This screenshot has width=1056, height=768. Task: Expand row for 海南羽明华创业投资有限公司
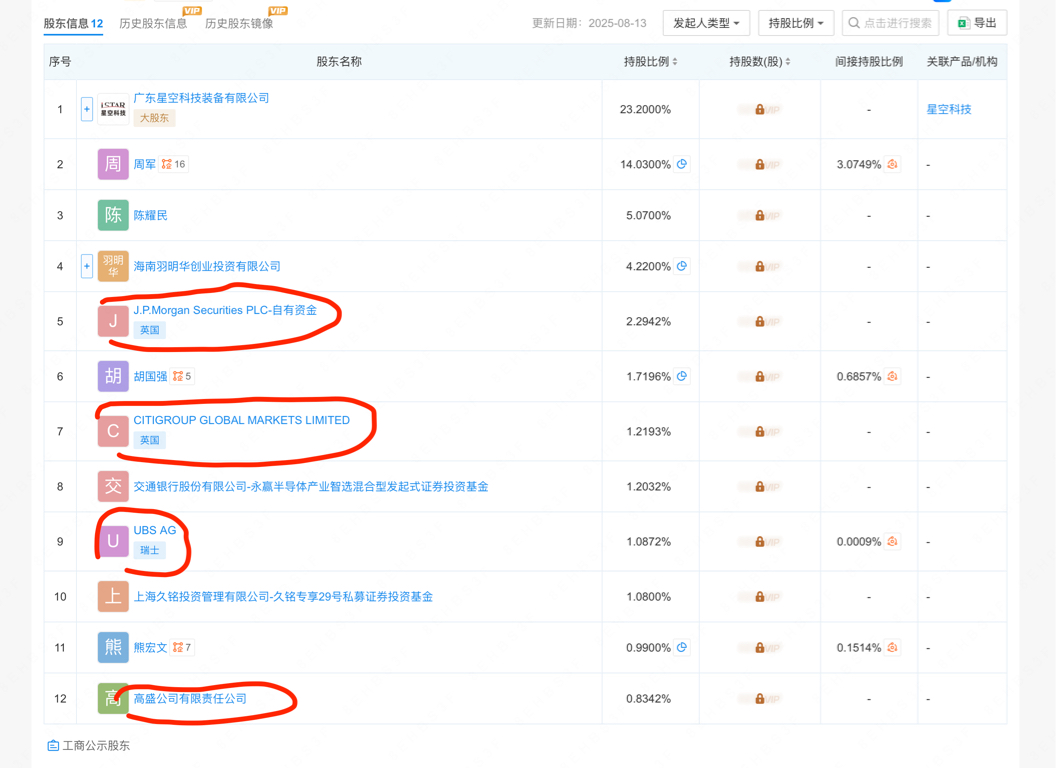pos(86,266)
